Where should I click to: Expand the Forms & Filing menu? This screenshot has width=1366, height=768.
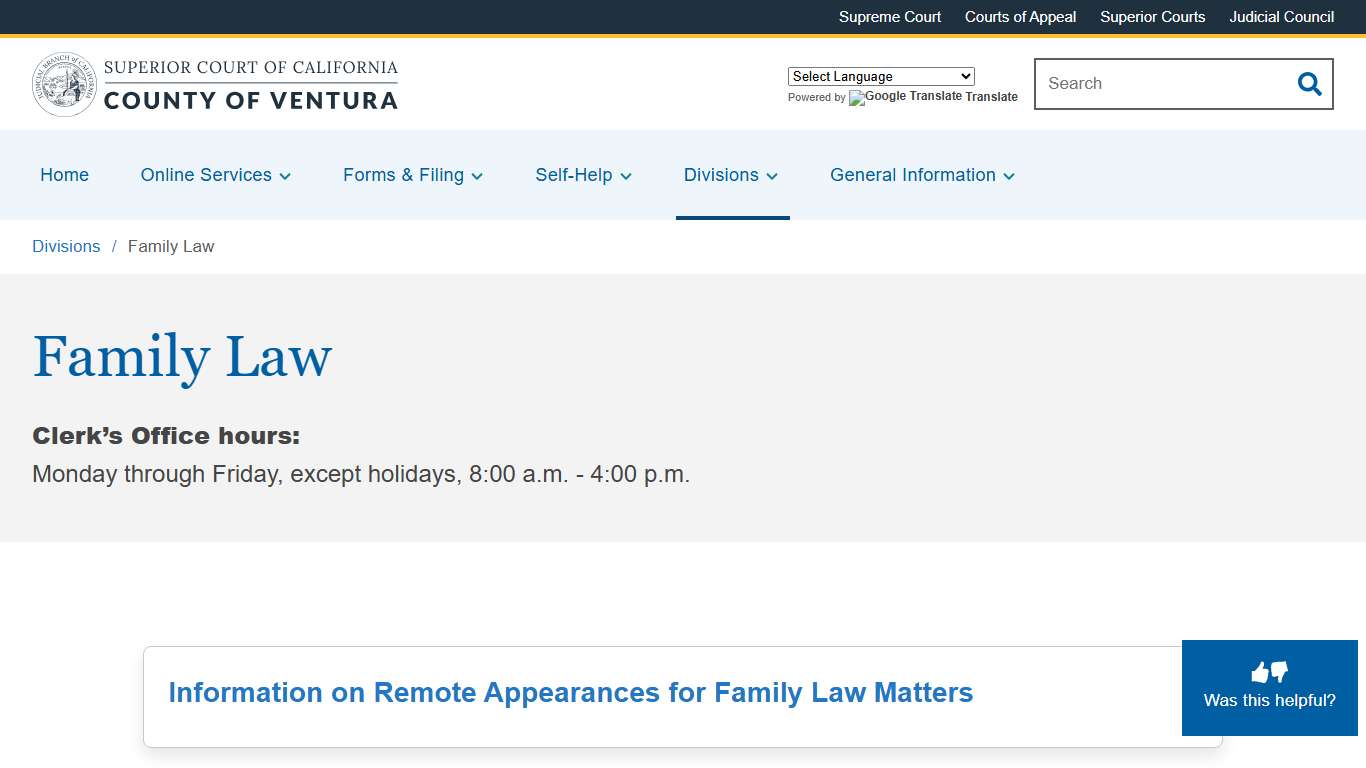tap(477, 176)
